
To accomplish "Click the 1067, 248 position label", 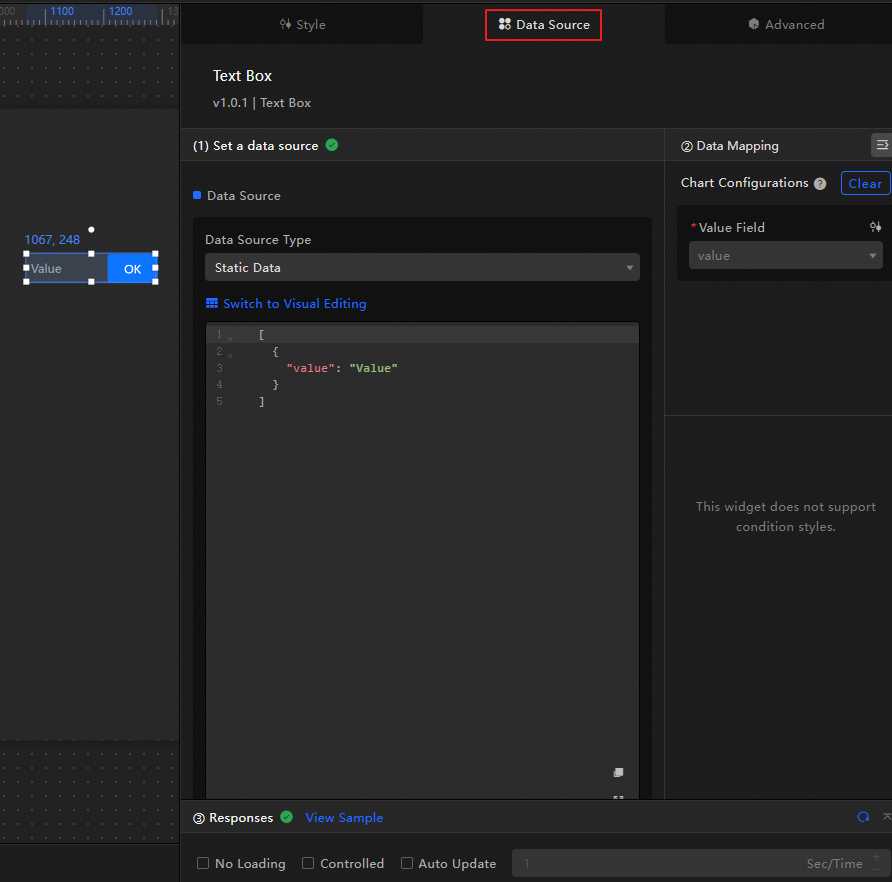I will click(52, 240).
